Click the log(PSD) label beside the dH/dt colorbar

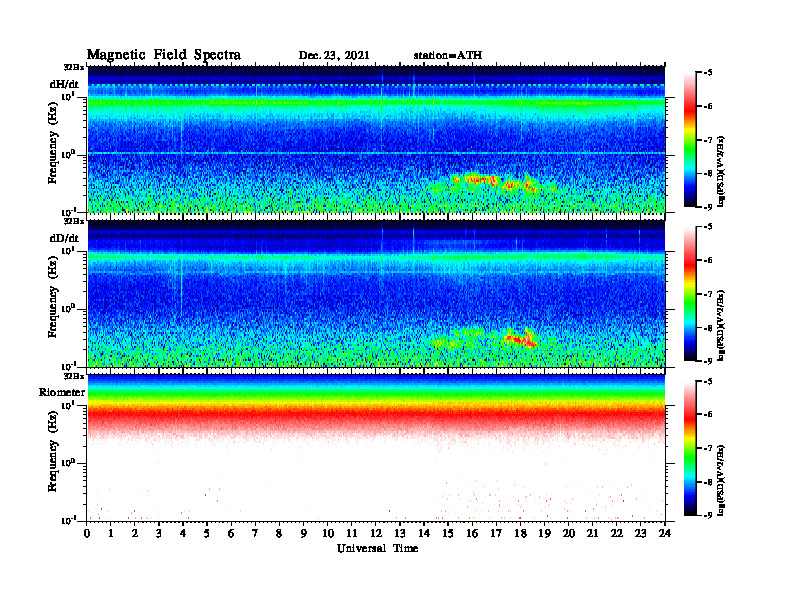point(721,171)
